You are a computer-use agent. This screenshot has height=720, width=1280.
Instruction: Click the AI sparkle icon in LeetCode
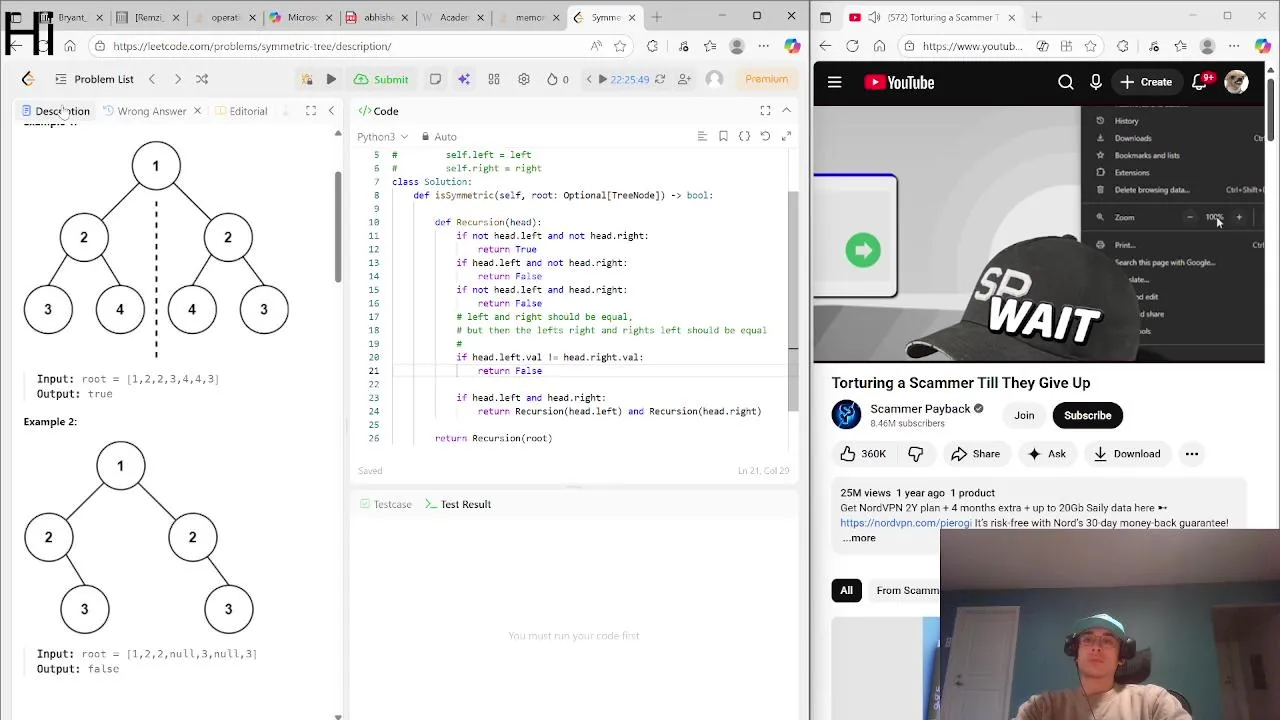(464, 79)
